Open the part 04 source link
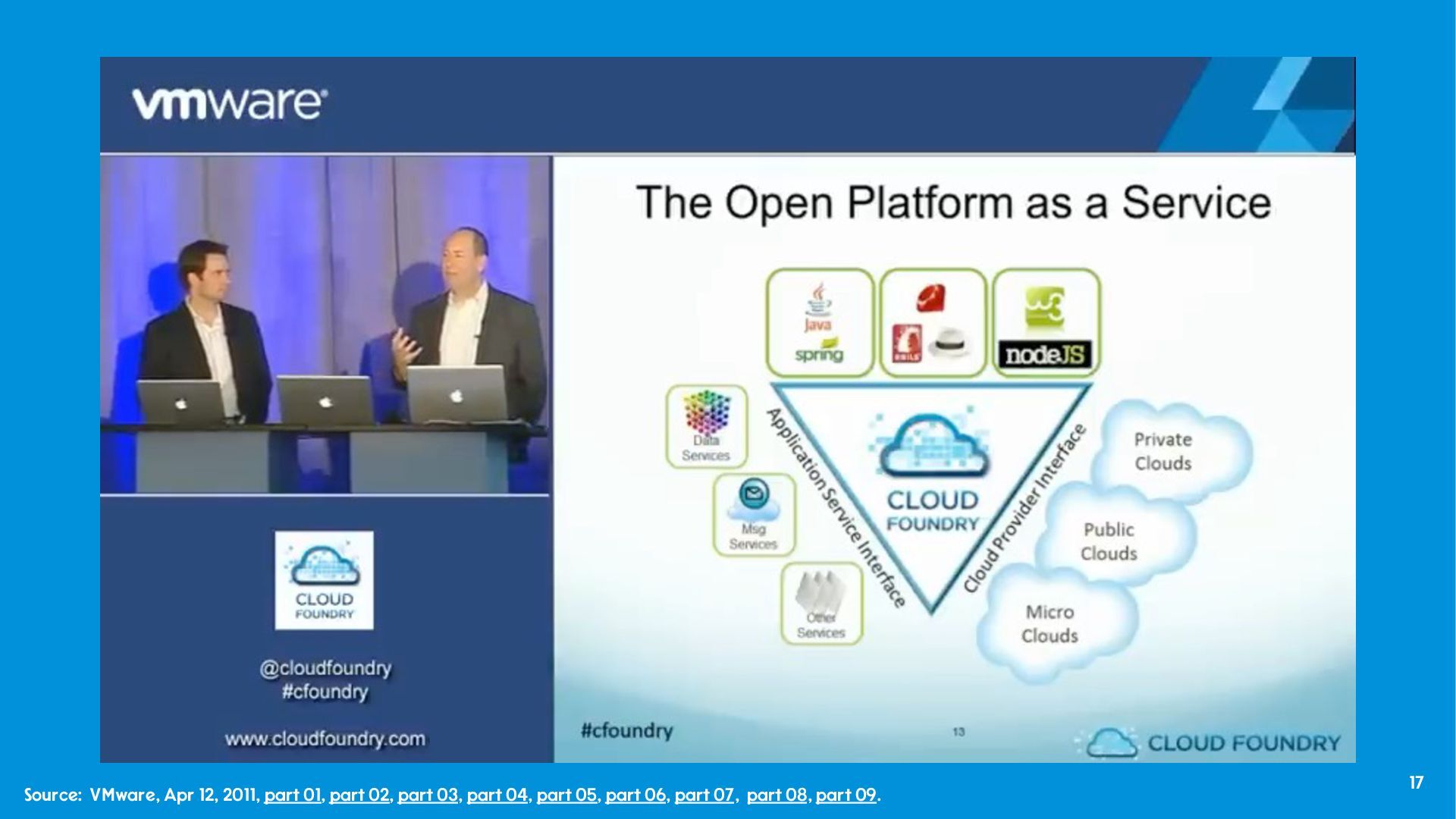 (497, 795)
